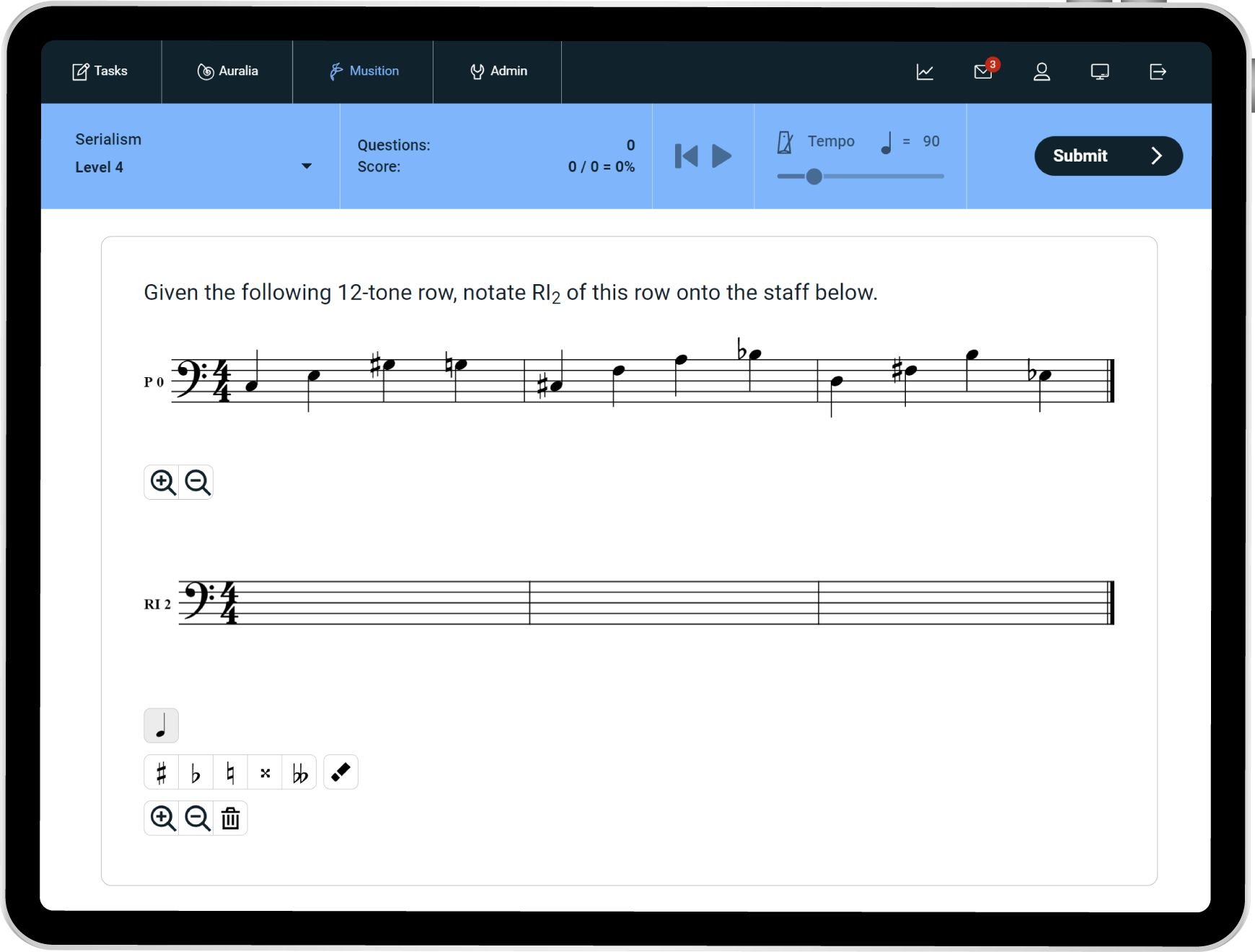Viewport: 1255px width, 952px height.
Task: Open the Musition tab
Action: point(364,71)
